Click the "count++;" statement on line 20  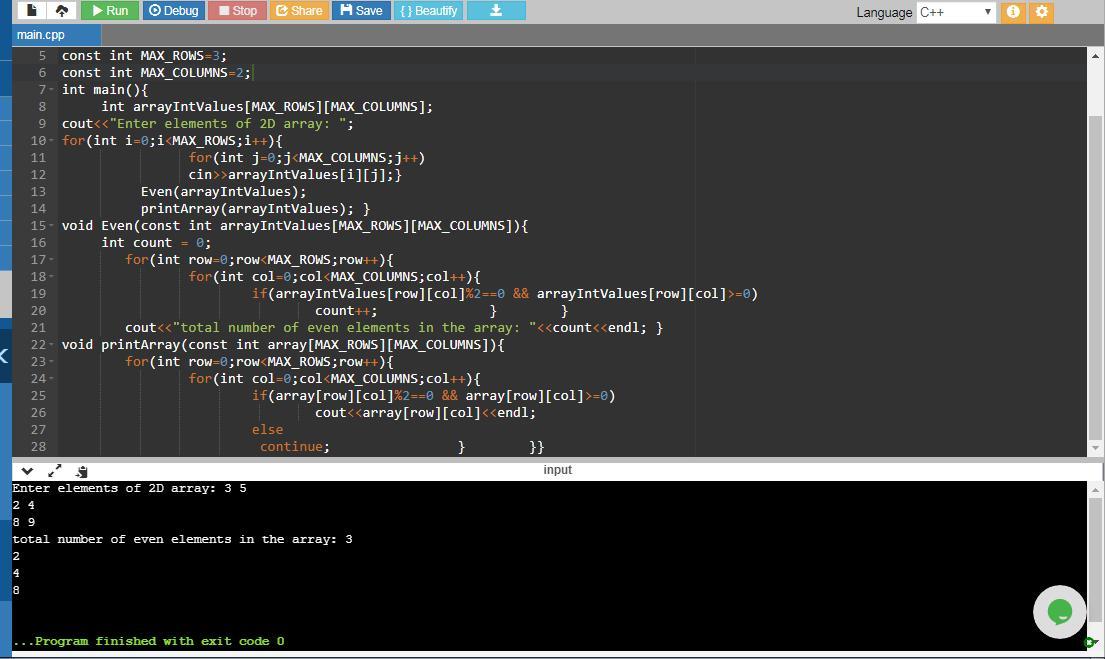click(346, 311)
